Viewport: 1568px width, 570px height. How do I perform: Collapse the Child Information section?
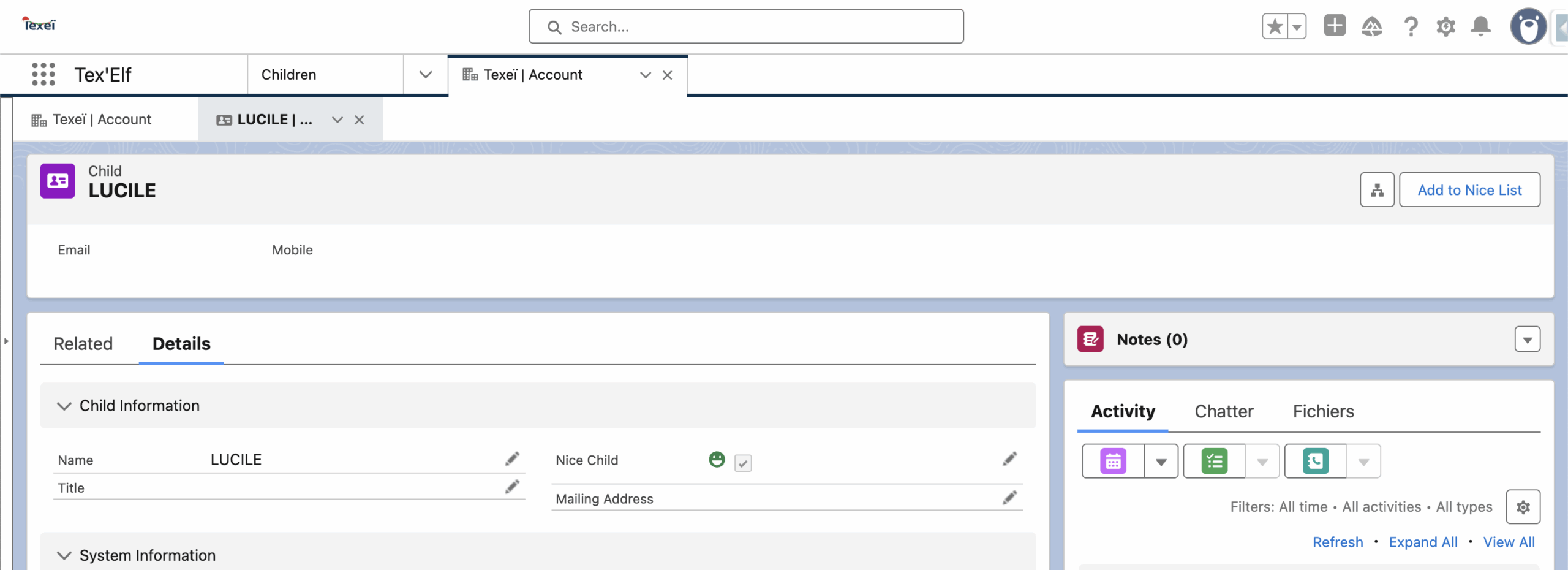coord(64,406)
